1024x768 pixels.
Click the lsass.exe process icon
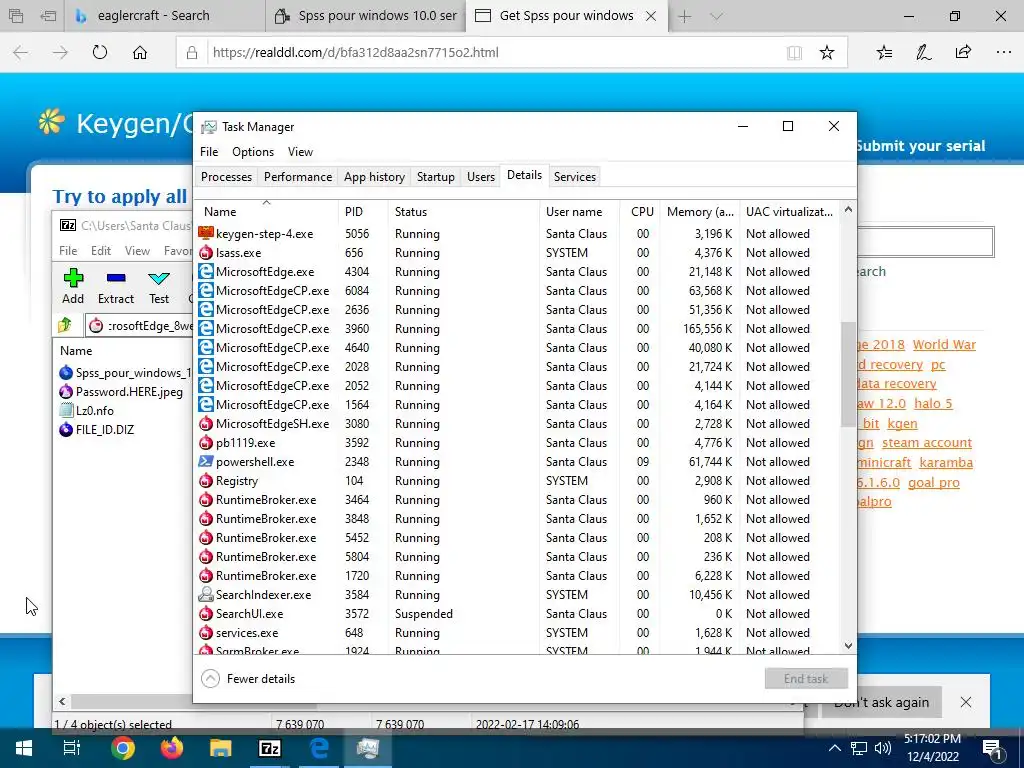click(206, 253)
